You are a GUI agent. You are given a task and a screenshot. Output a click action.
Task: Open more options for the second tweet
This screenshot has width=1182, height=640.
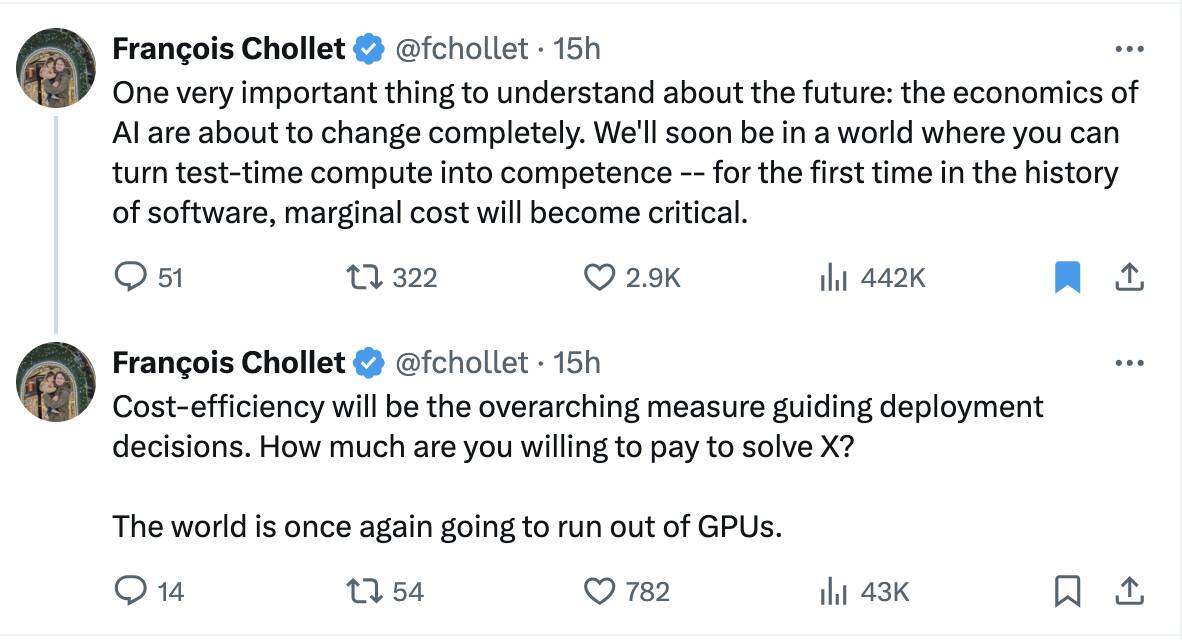point(1128,363)
